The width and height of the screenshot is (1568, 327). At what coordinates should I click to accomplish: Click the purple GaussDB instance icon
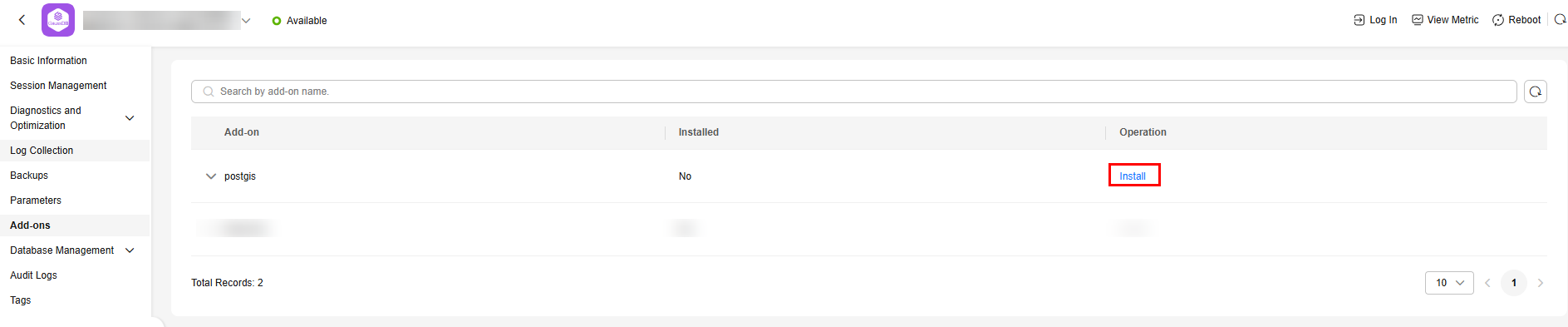click(58, 20)
